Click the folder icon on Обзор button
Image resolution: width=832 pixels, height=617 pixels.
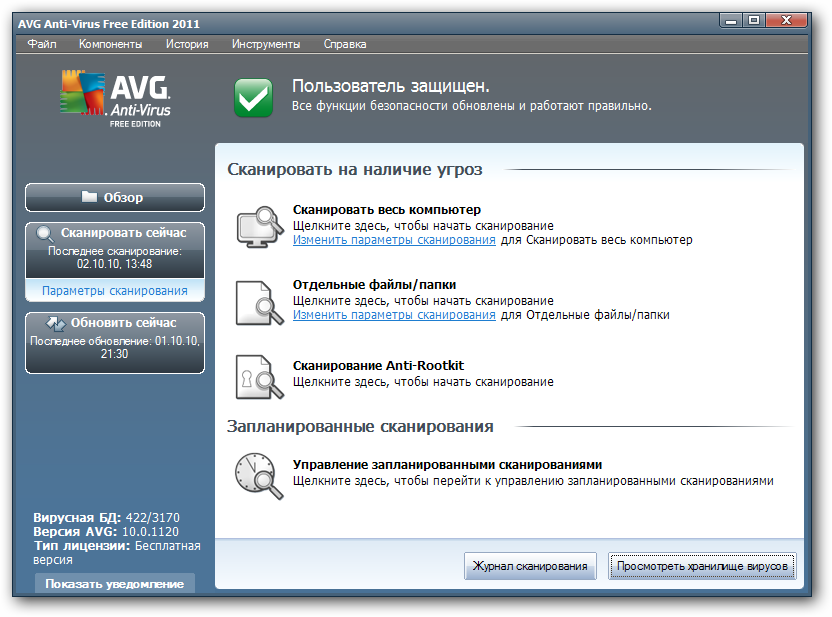pyautogui.click(x=89, y=197)
